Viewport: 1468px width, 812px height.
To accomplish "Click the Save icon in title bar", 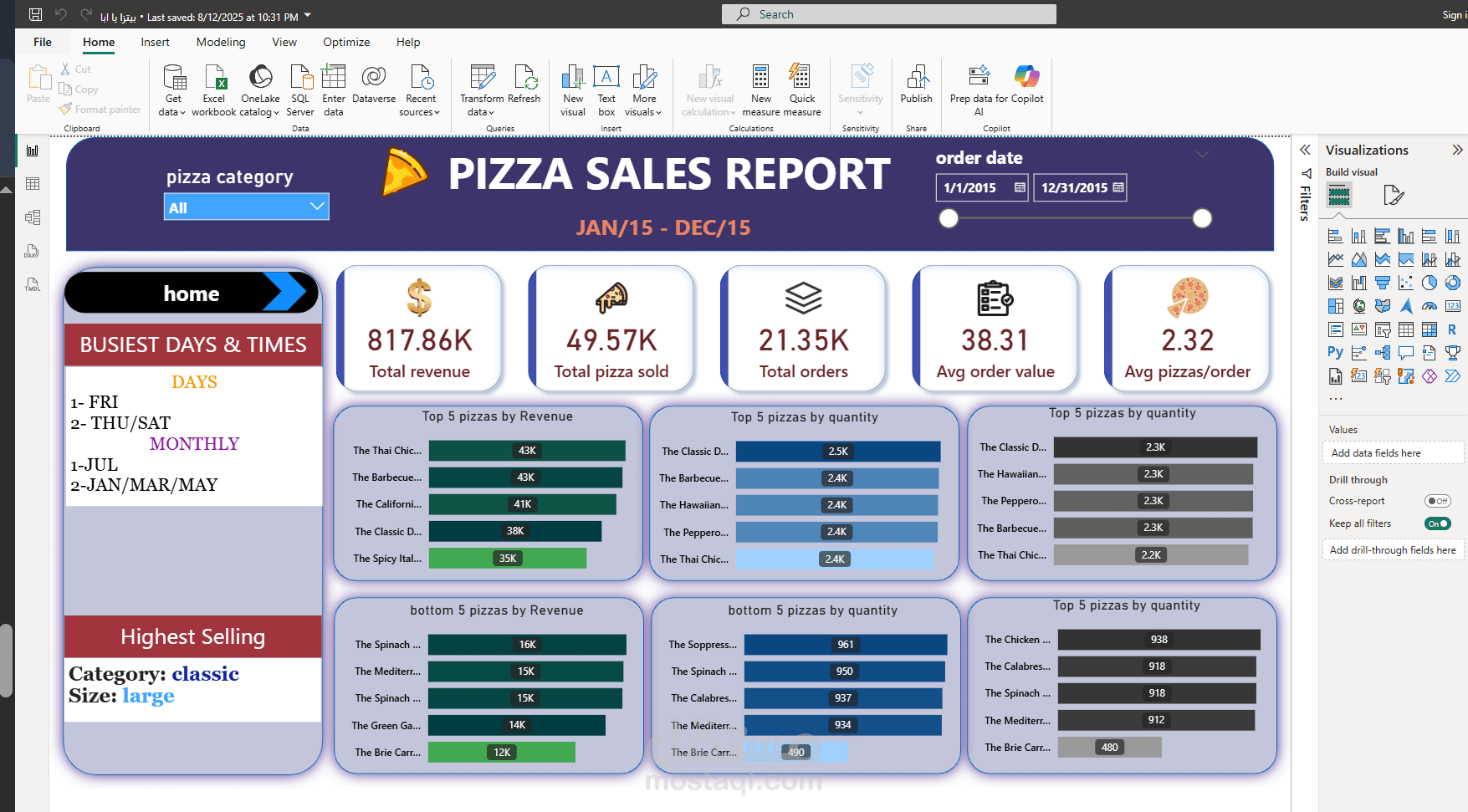I will [35, 15].
